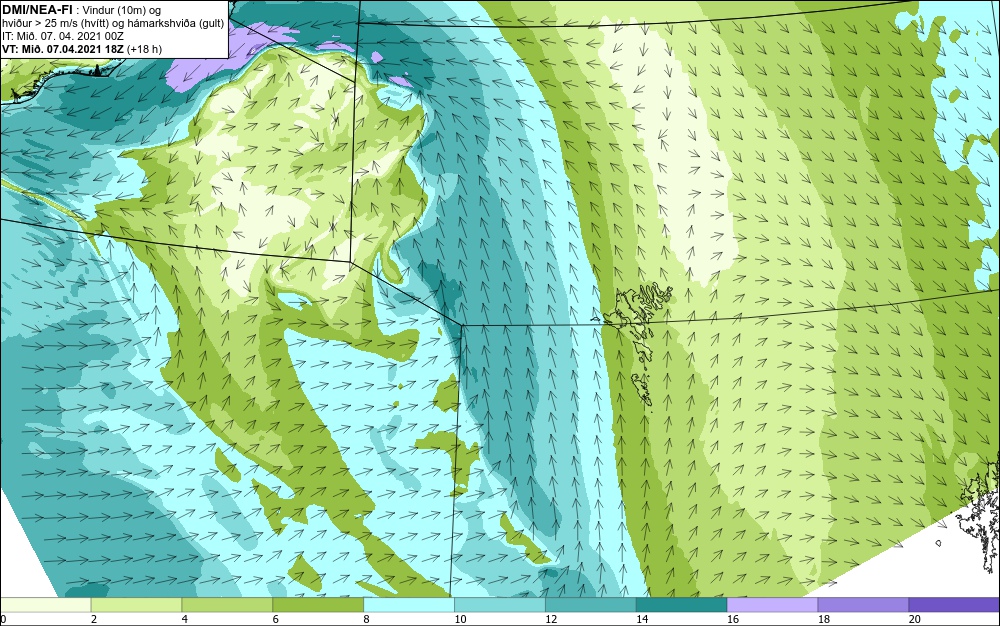The image size is (1000, 626).
Task: Click the legend scale label '2'
Action: click(94, 619)
